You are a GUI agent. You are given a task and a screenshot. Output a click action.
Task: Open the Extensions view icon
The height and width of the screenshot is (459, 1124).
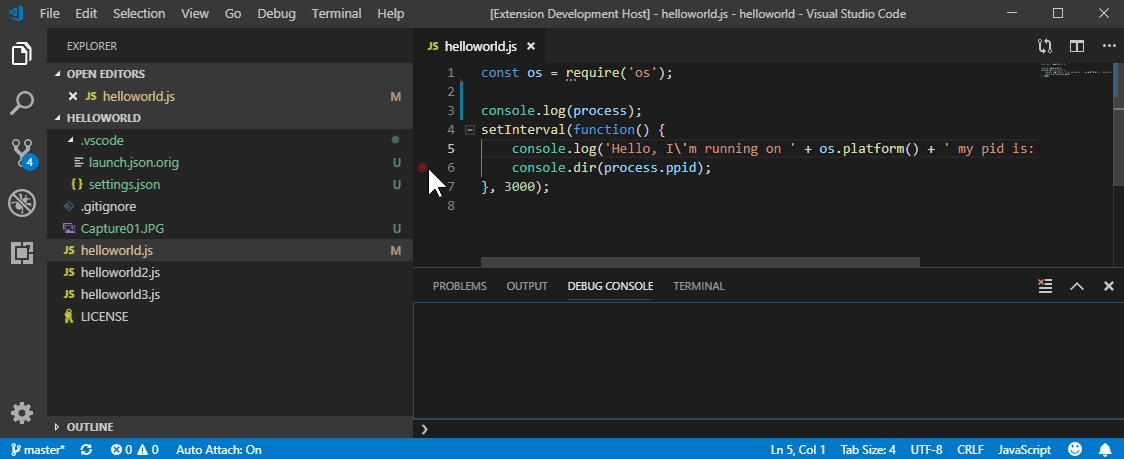coord(22,252)
